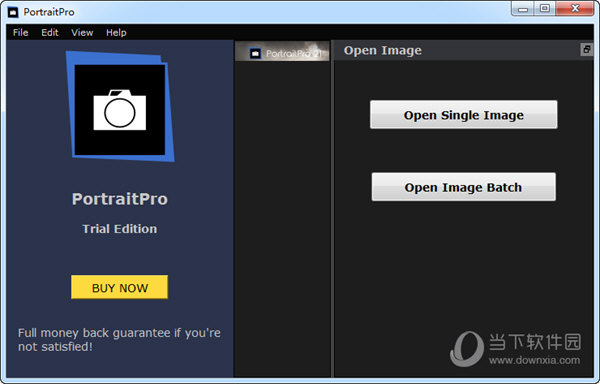600x384 pixels.
Task: Open the File menu
Action: (21, 33)
